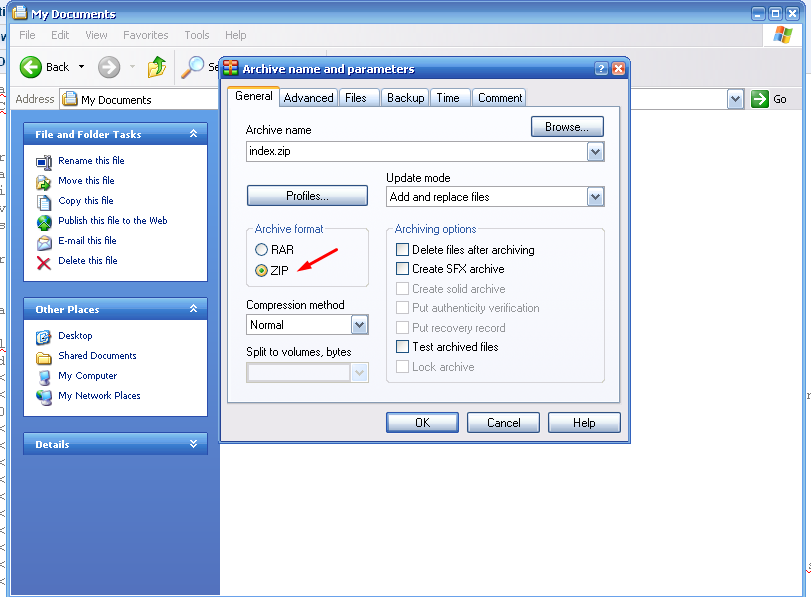Click the Desktop icon in Other Places
The image size is (811, 597).
pos(44,337)
